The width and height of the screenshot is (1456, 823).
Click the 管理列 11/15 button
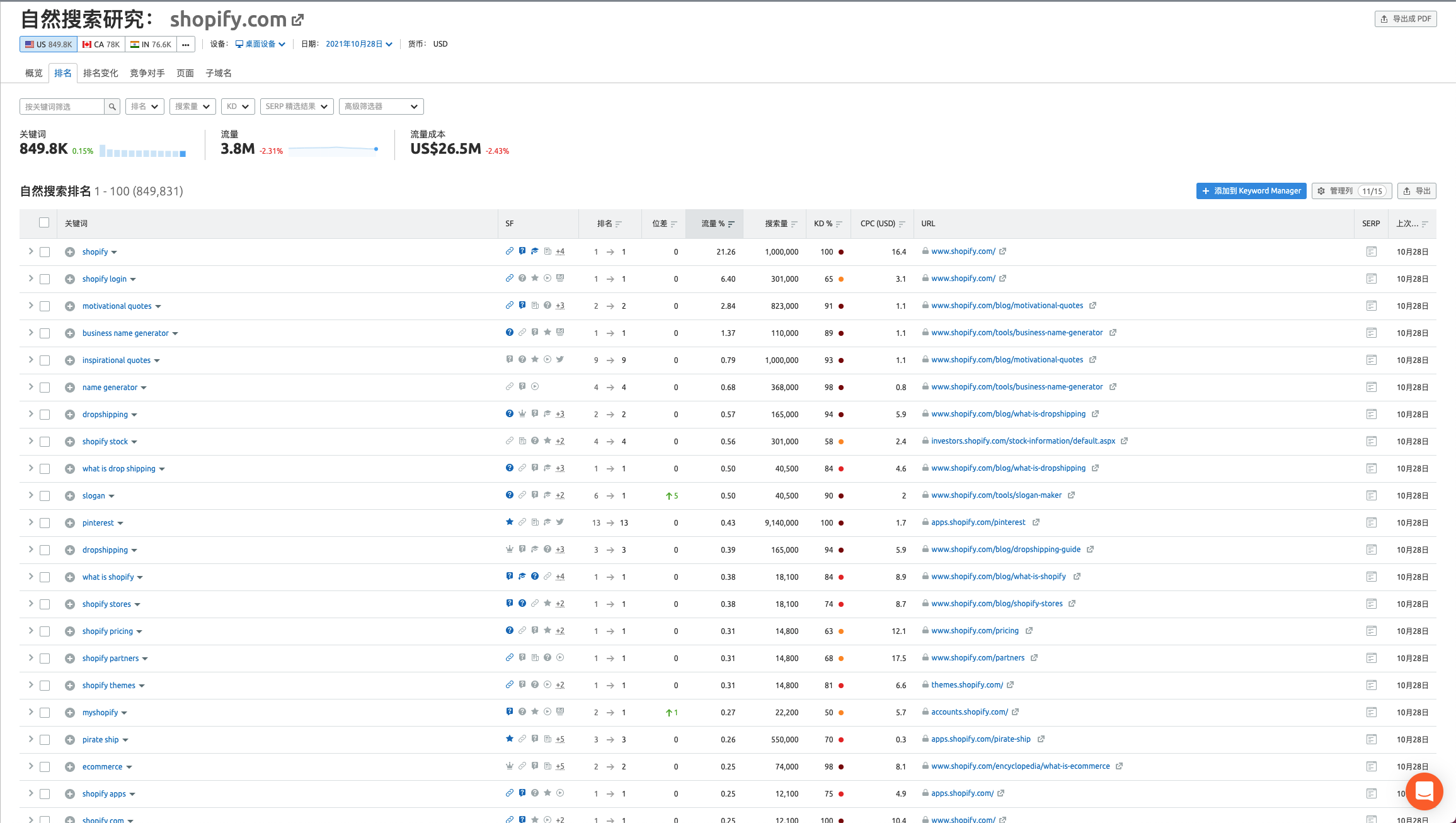tap(1352, 191)
